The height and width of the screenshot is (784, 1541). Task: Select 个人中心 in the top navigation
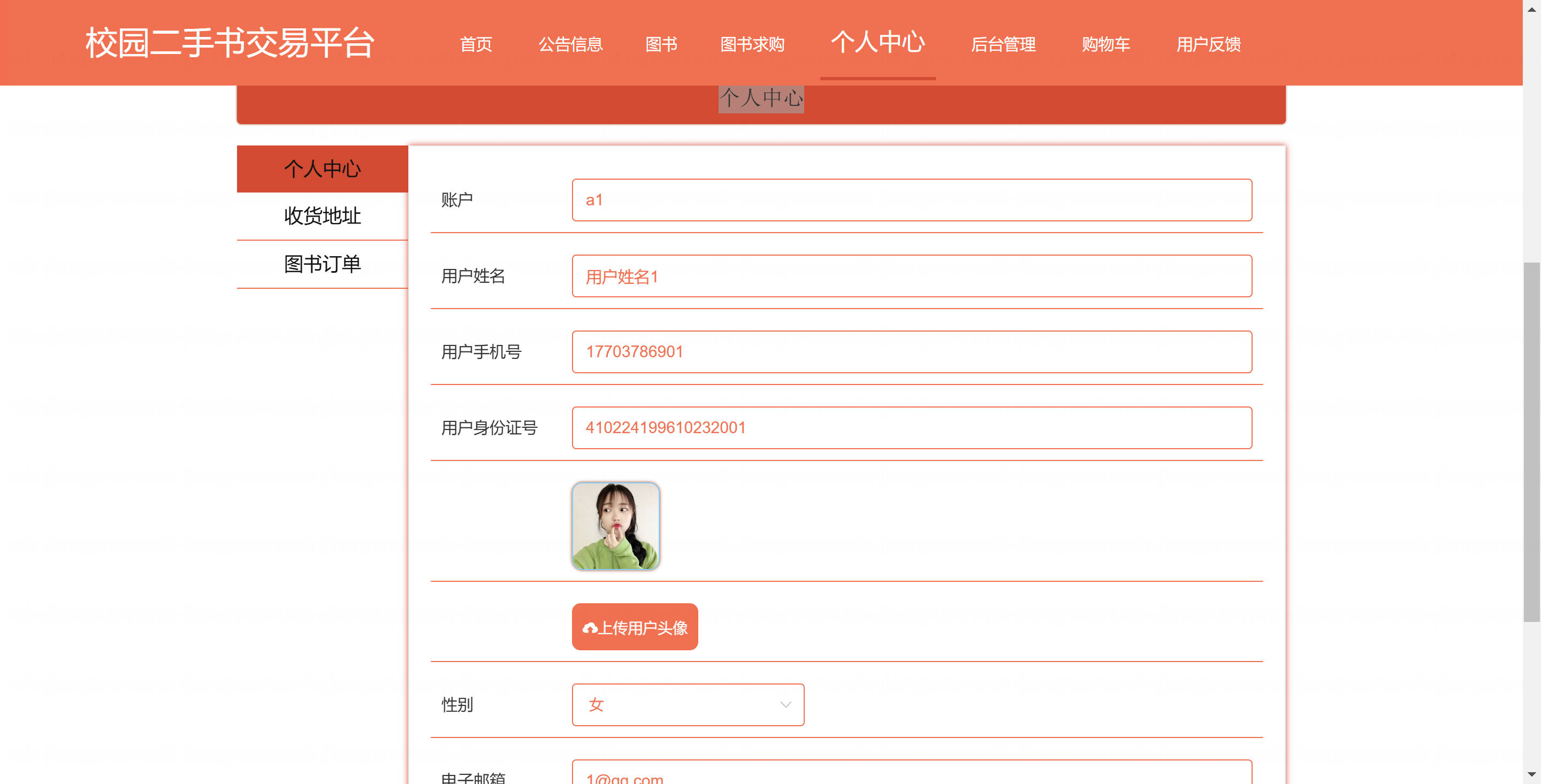878,42
